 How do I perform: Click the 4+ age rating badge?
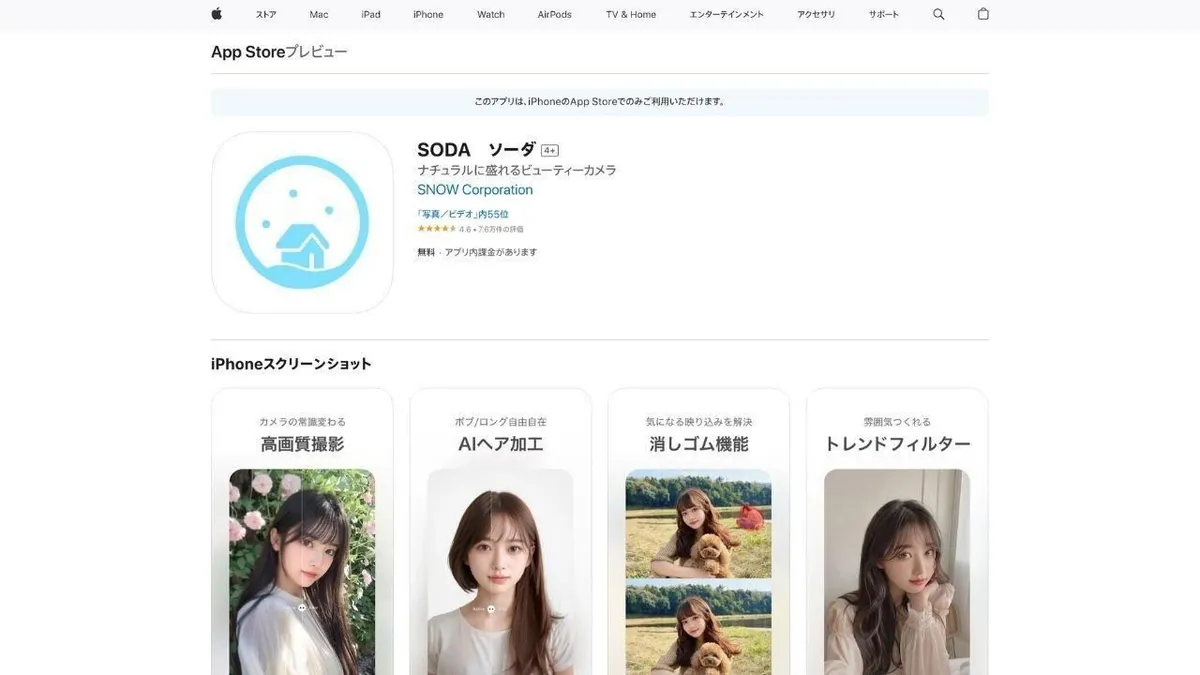point(550,151)
